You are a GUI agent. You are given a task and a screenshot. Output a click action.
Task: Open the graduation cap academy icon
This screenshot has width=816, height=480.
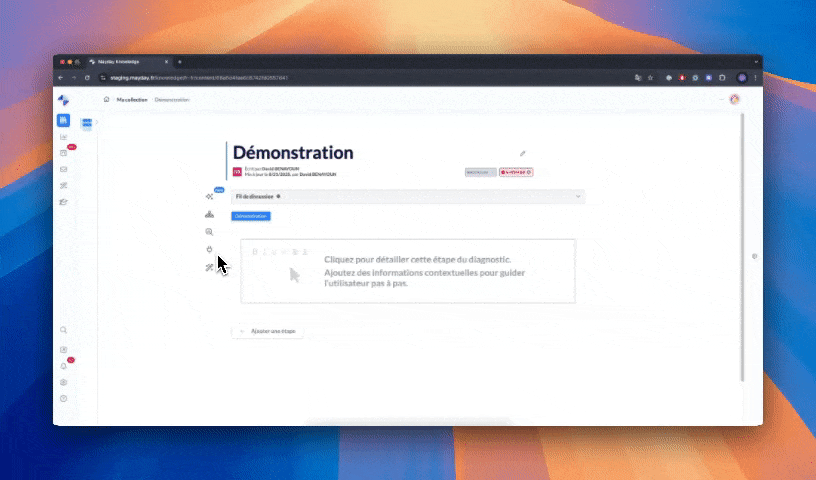pos(64,201)
